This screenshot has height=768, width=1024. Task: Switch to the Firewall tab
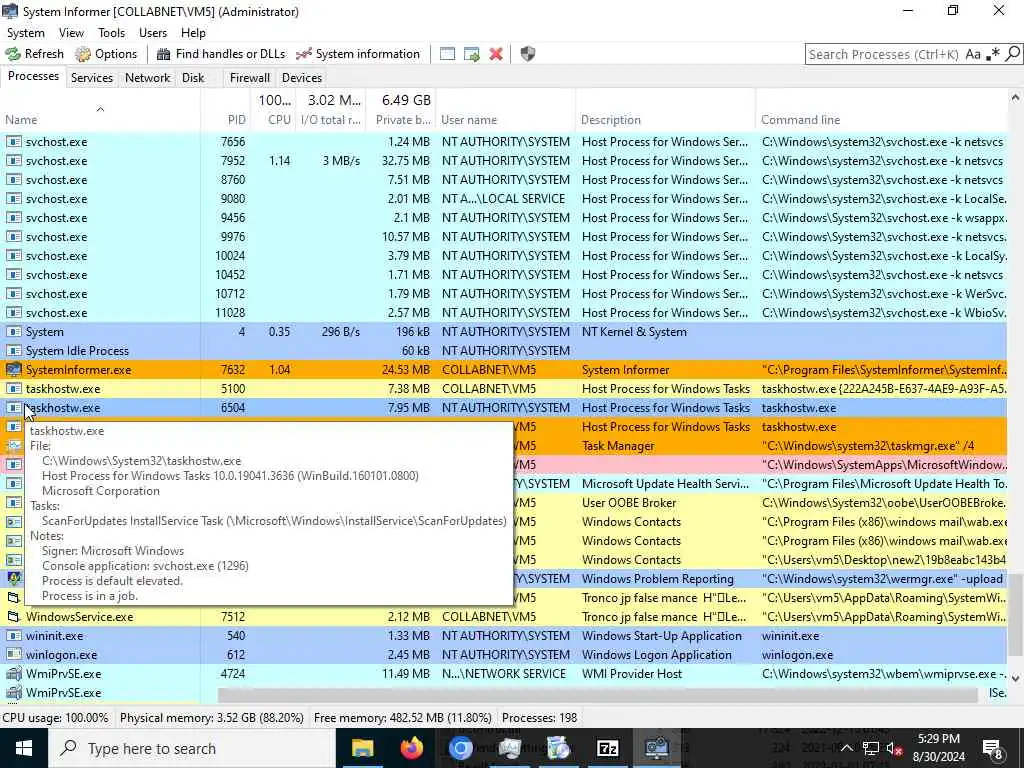pyautogui.click(x=249, y=78)
